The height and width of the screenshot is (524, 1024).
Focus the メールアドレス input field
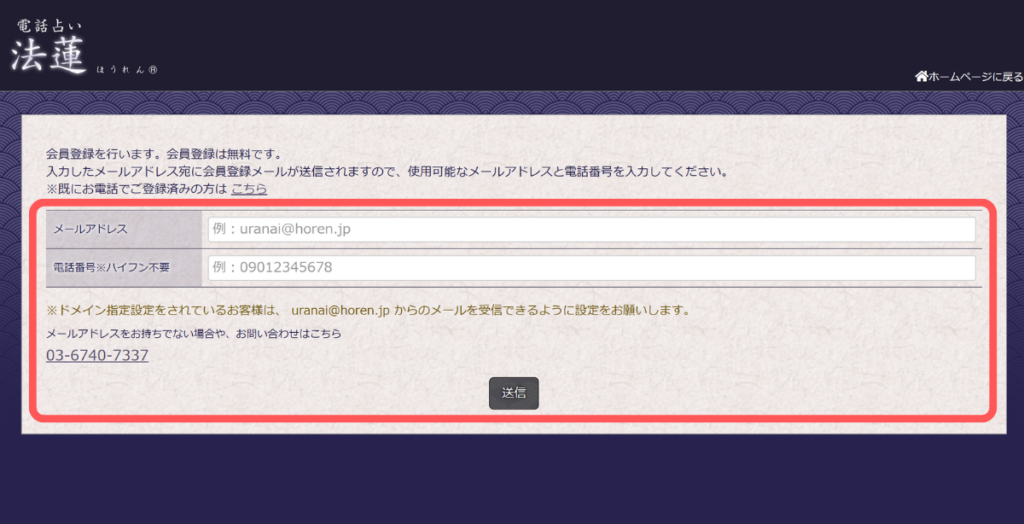(590, 230)
